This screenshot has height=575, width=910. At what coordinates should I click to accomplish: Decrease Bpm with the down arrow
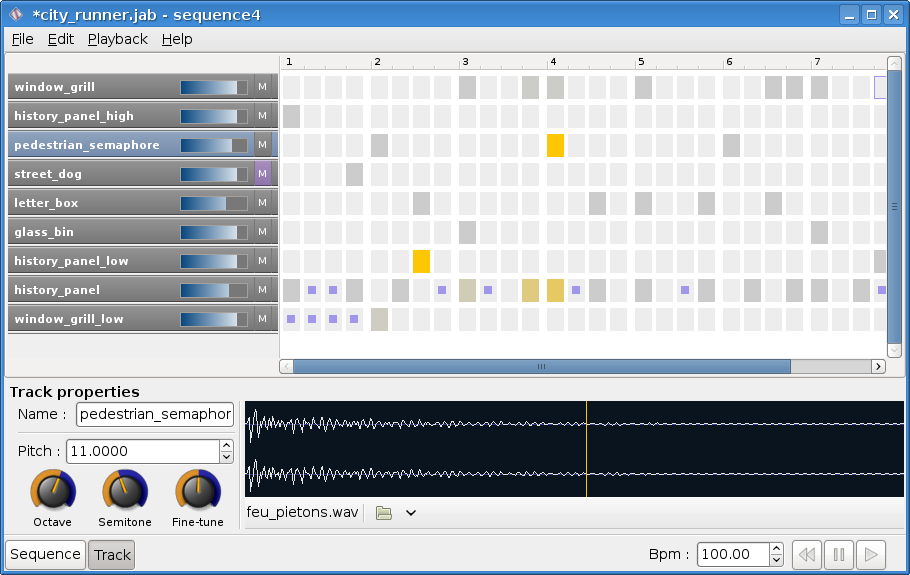click(x=777, y=560)
